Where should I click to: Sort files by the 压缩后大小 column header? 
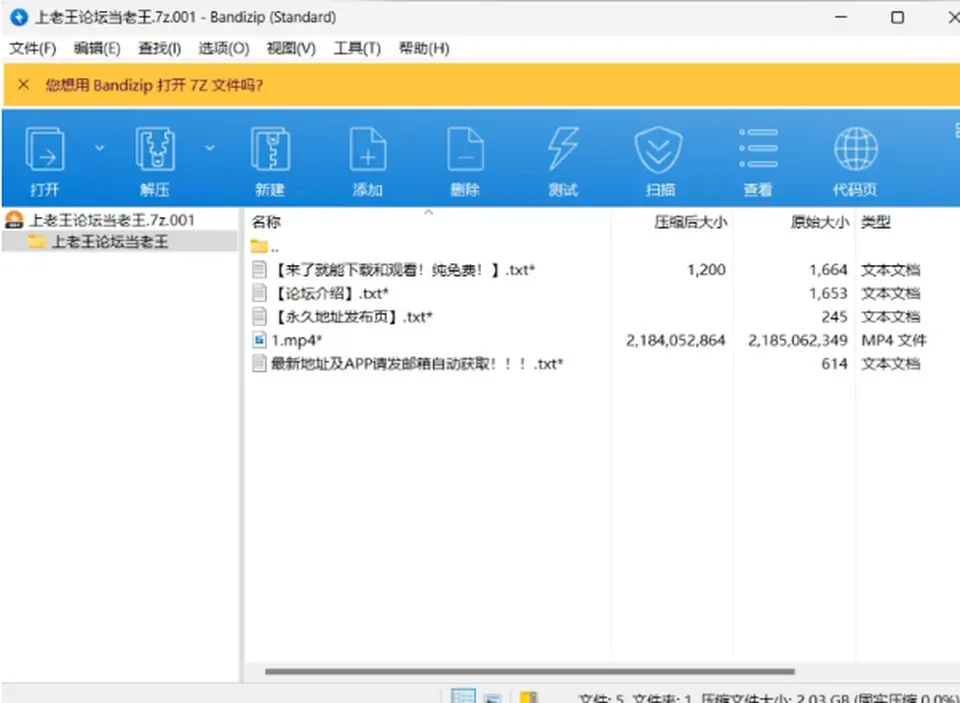coord(691,222)
